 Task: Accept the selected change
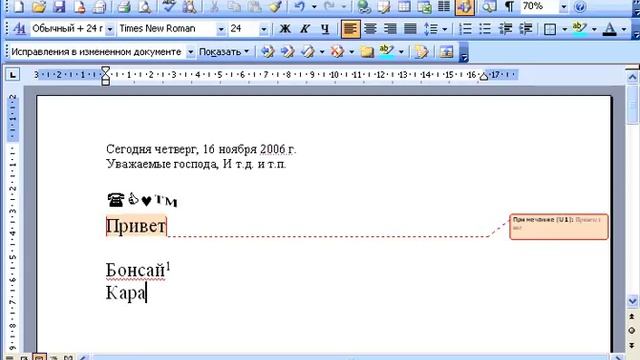coord(308,51)
